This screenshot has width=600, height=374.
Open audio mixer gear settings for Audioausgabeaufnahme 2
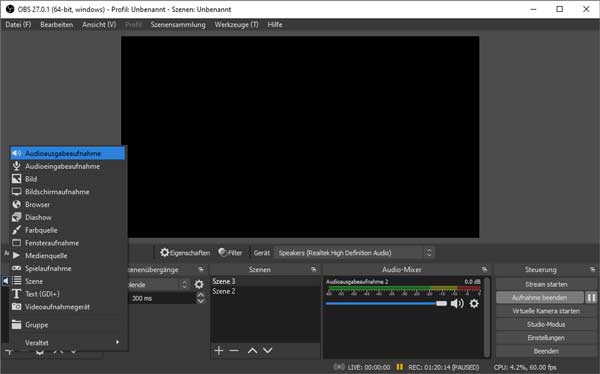coord(474,304)
